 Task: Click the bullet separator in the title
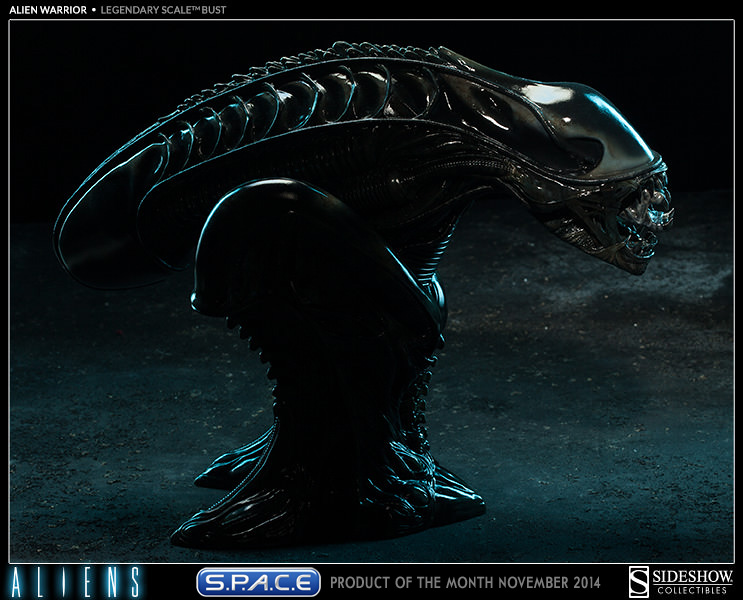[96, 8]
